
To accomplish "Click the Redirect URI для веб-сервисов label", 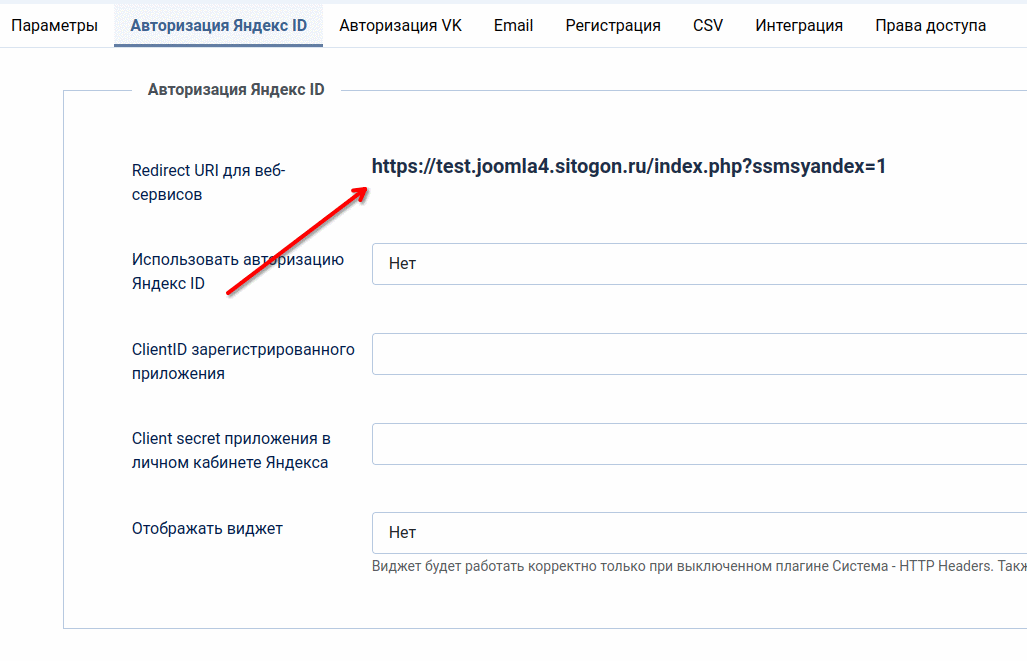I will (208, 182).
